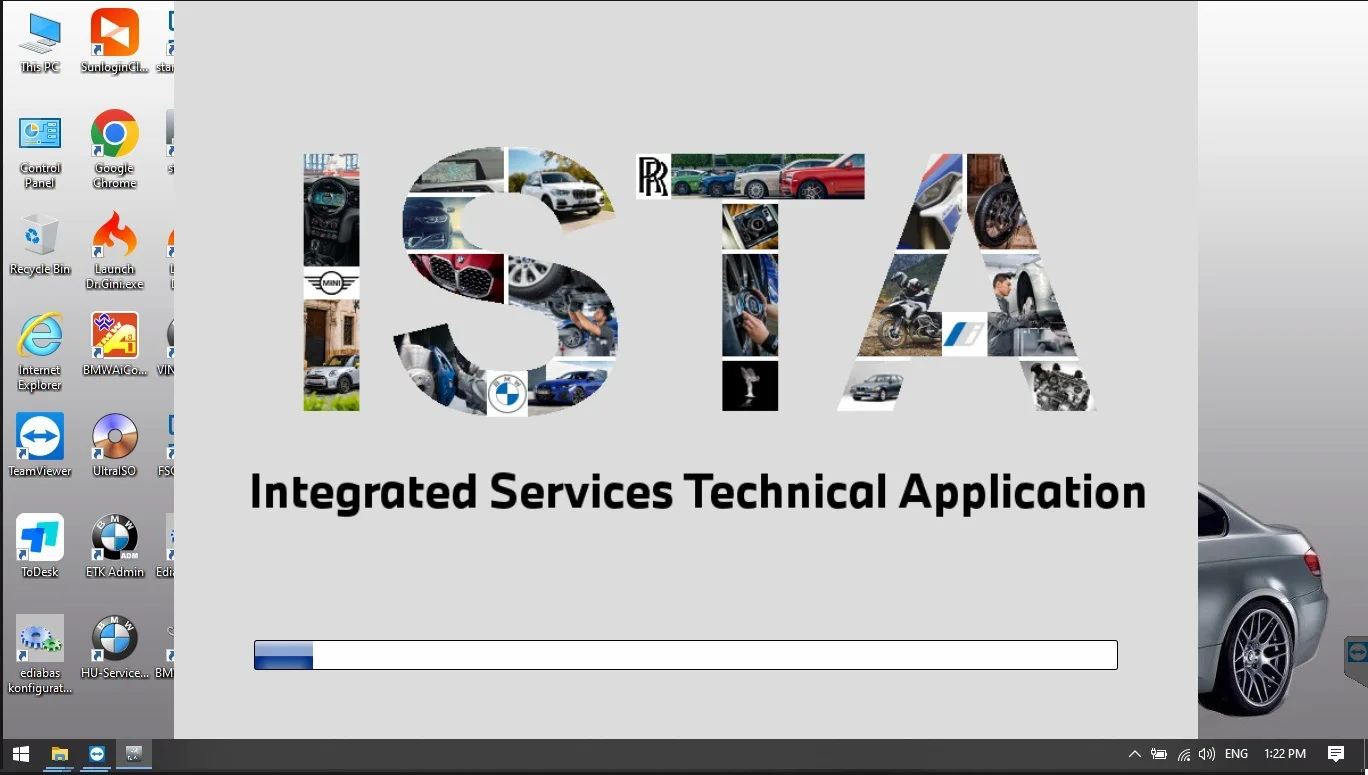
Task: Open the Windows Start menu
Action: click(x=20, y=754)
